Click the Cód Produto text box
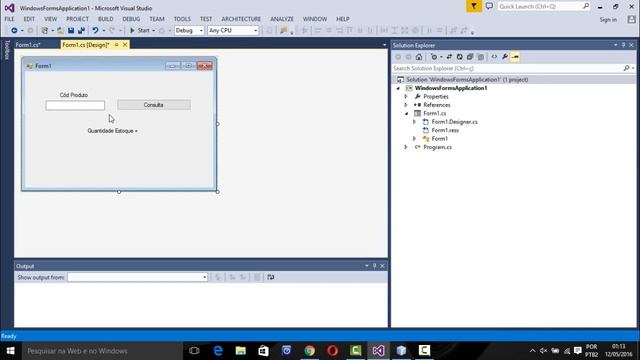This screenshot has width=640, height=360. pyautogui.click(x=75, y=105)
